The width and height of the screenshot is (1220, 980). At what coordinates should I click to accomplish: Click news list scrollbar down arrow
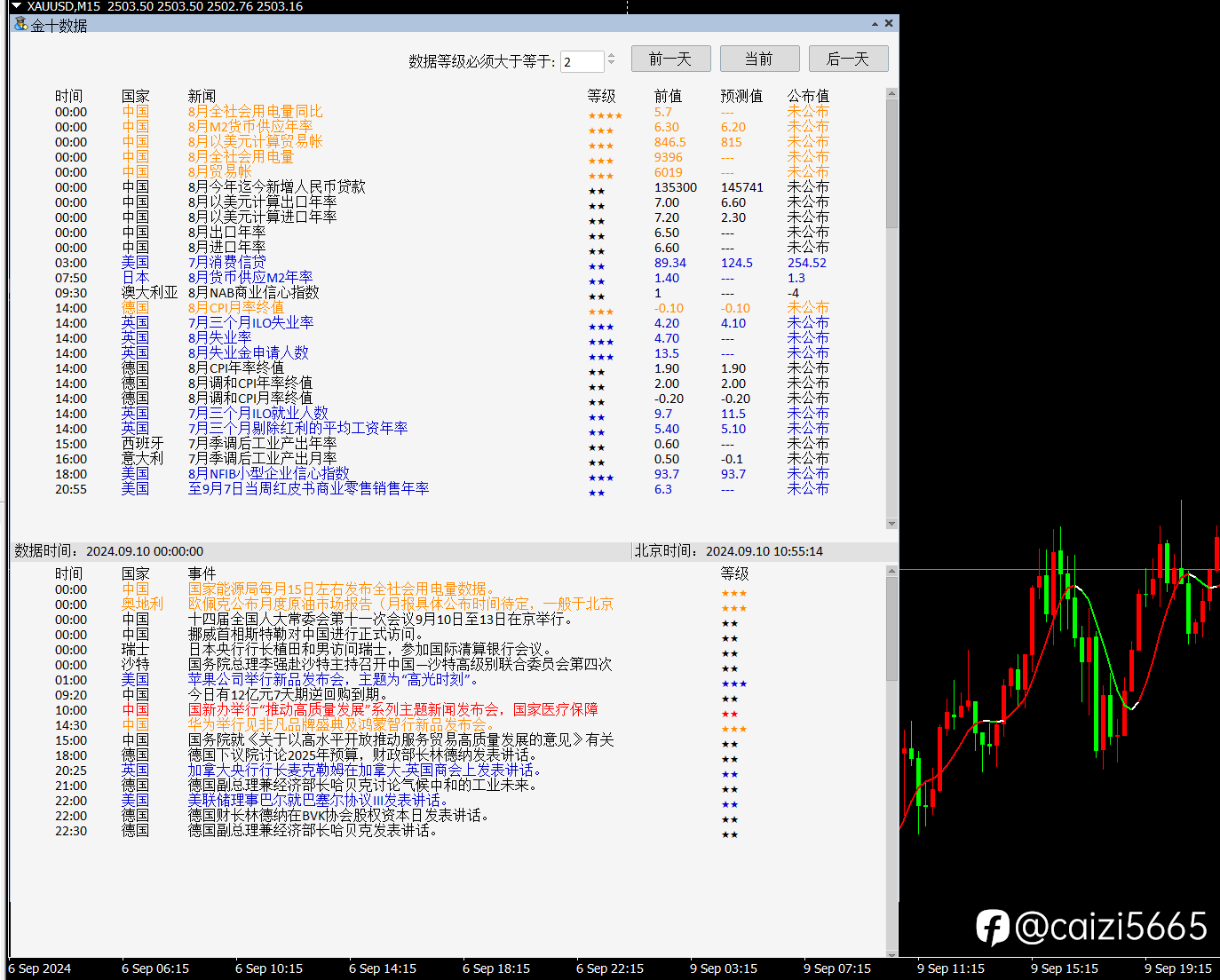(x=891, y=524)
